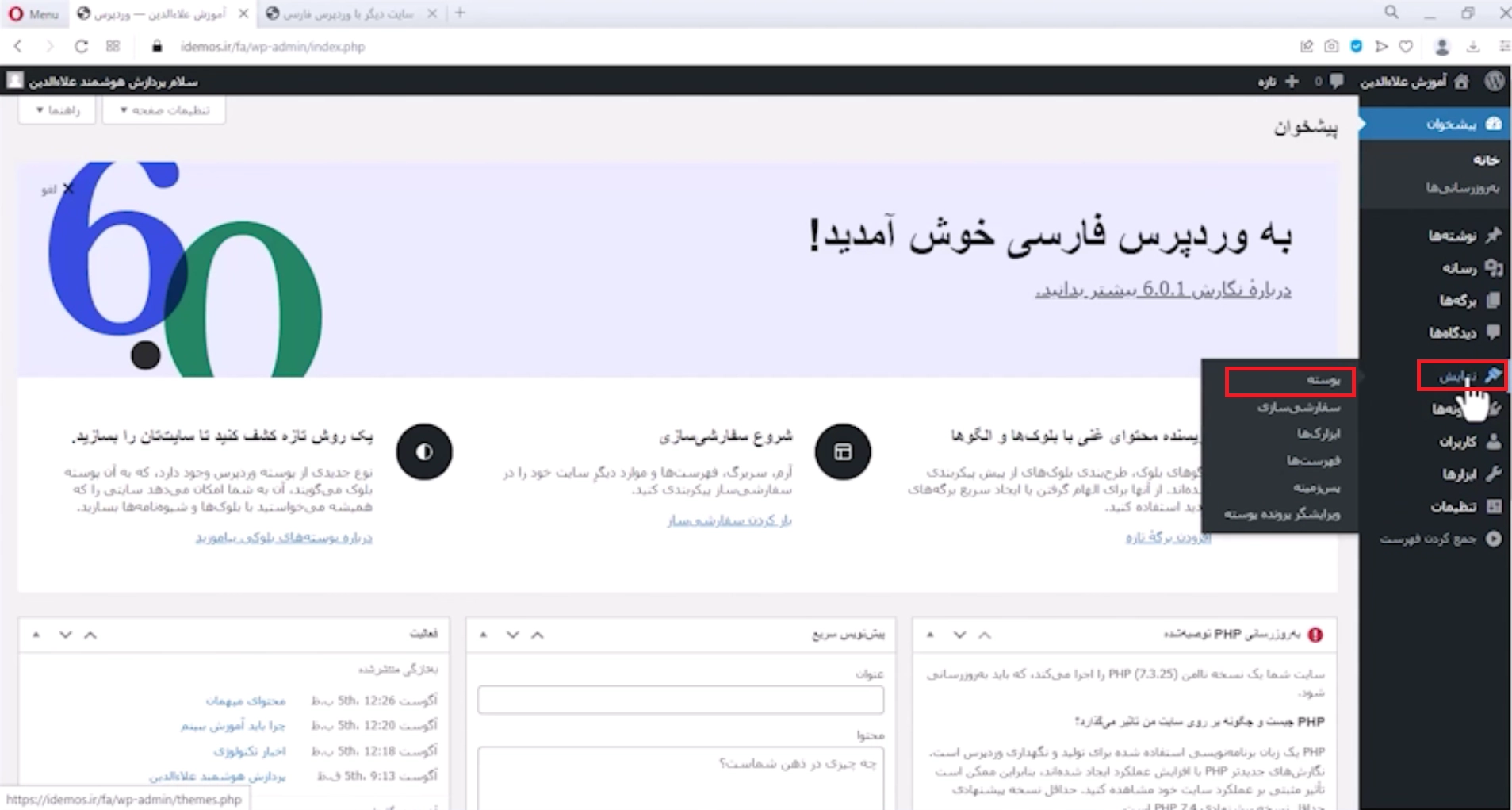Open post چرا باید آموزش ببینم
The width and height of the screenshot is (1512, 810).
233,725
